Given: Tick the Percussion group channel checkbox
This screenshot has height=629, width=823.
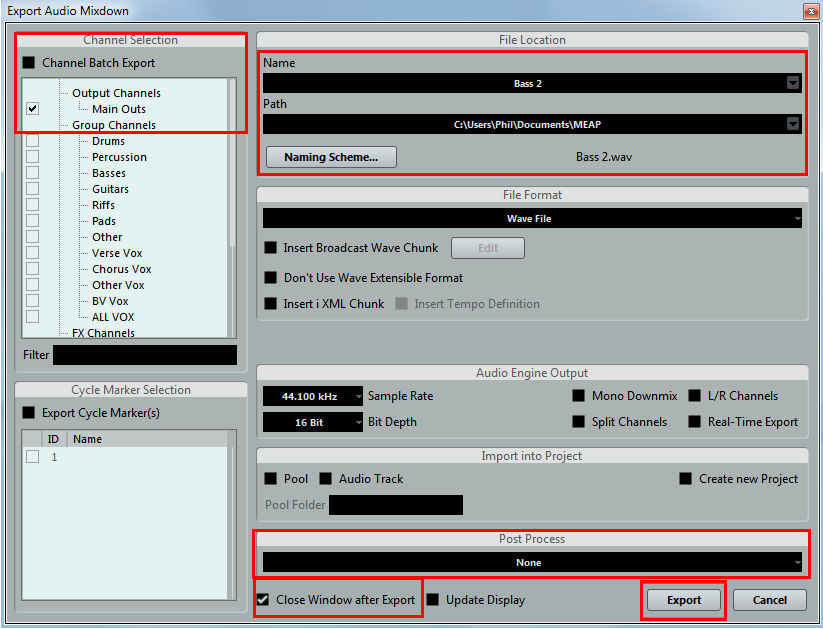Looking at the screenshot, I should pos(33,156).
